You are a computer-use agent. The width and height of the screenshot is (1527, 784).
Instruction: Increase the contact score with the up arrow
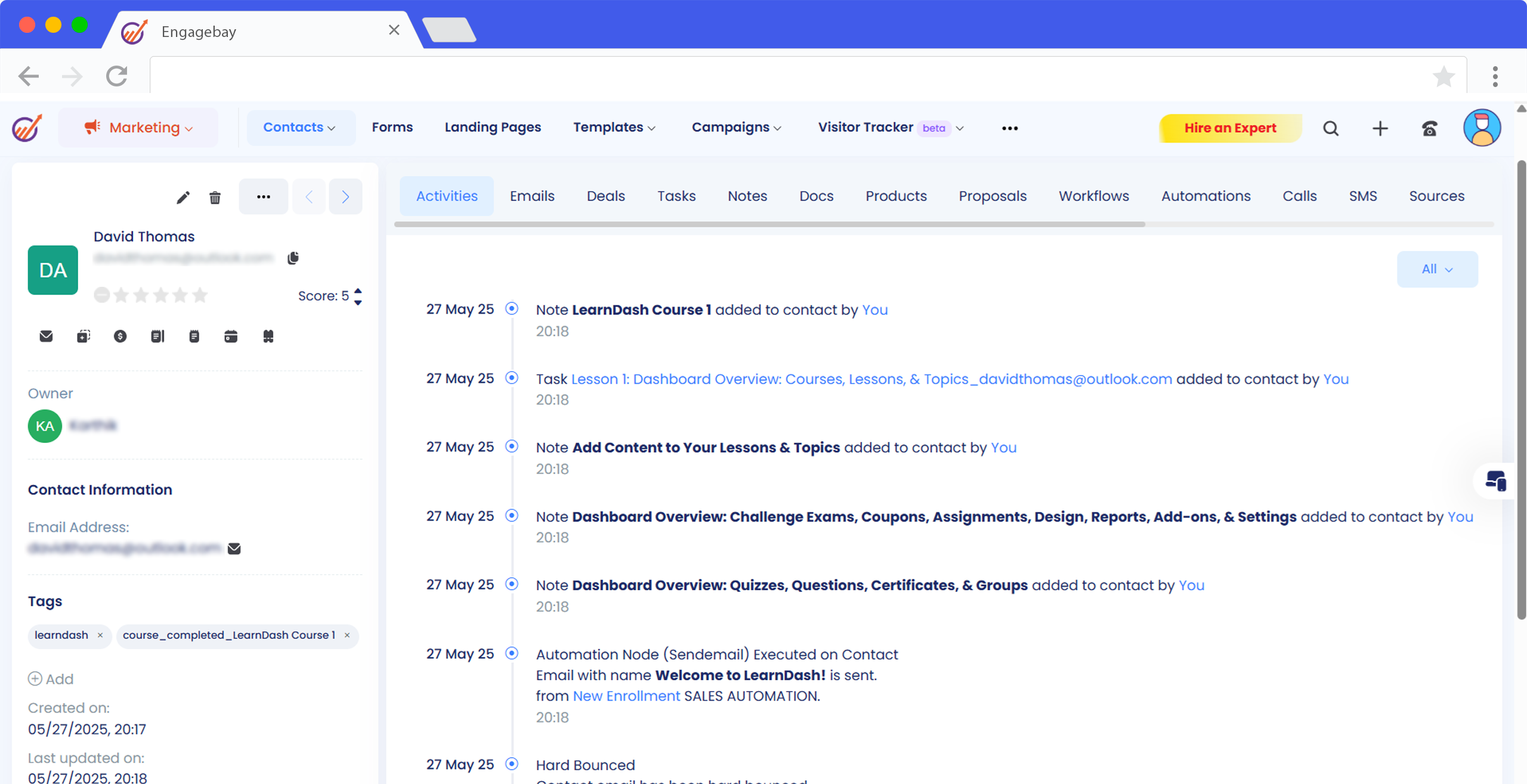(358, 291)
